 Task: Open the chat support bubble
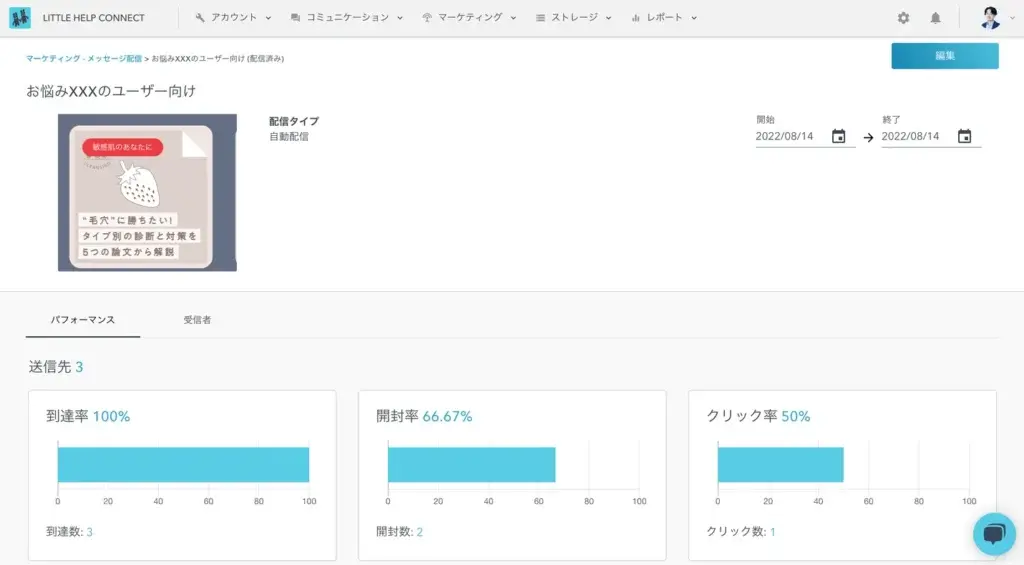pos(994,535)
